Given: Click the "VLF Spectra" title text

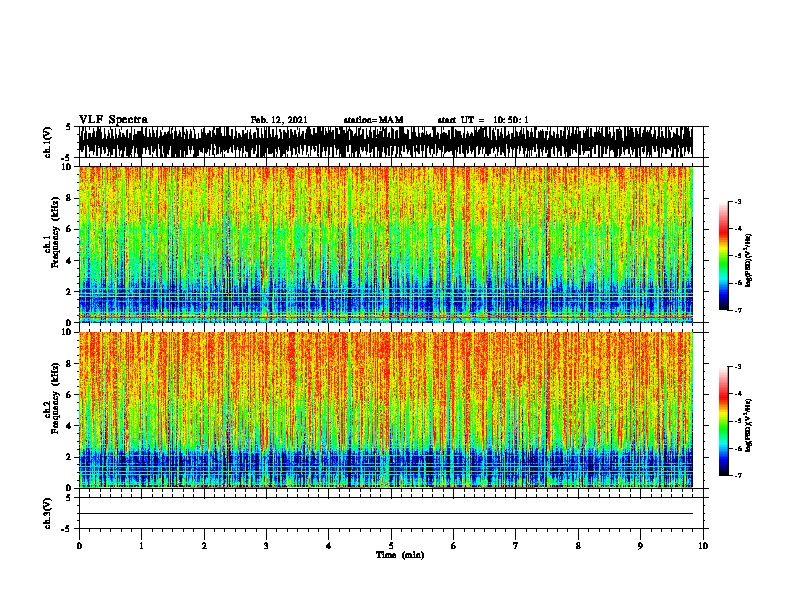Looking at the screenshot, I should (113, 119).
